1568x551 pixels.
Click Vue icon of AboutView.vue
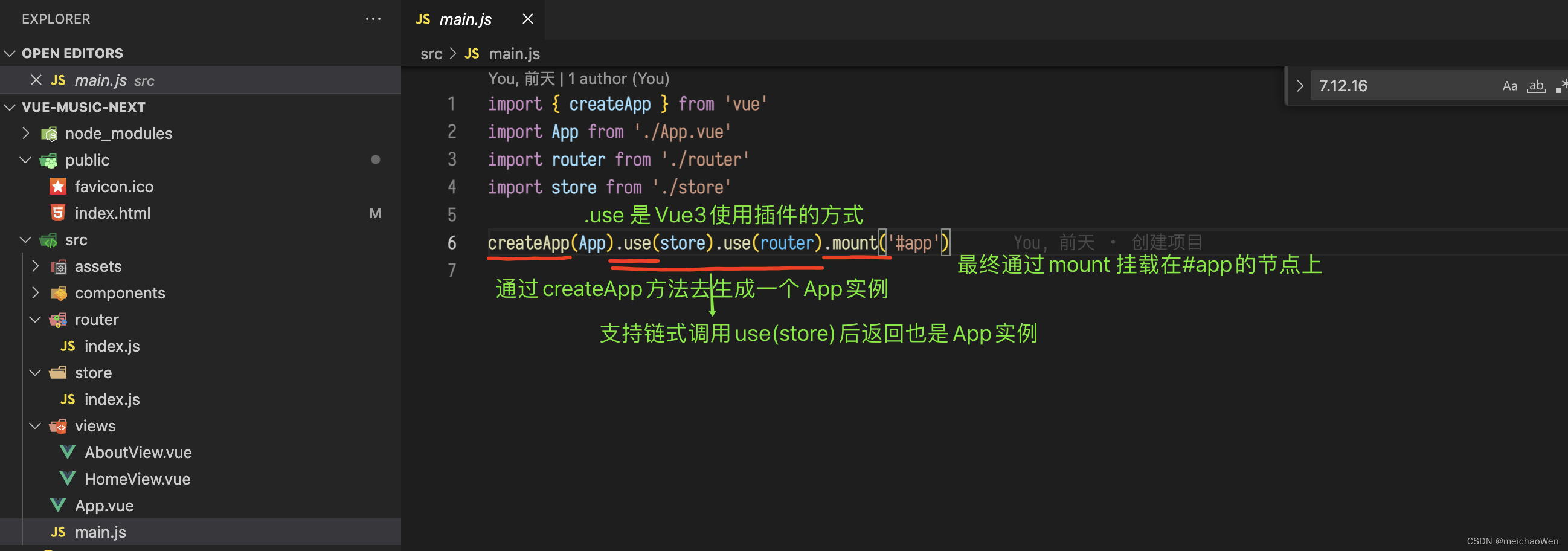click(68, 453)
